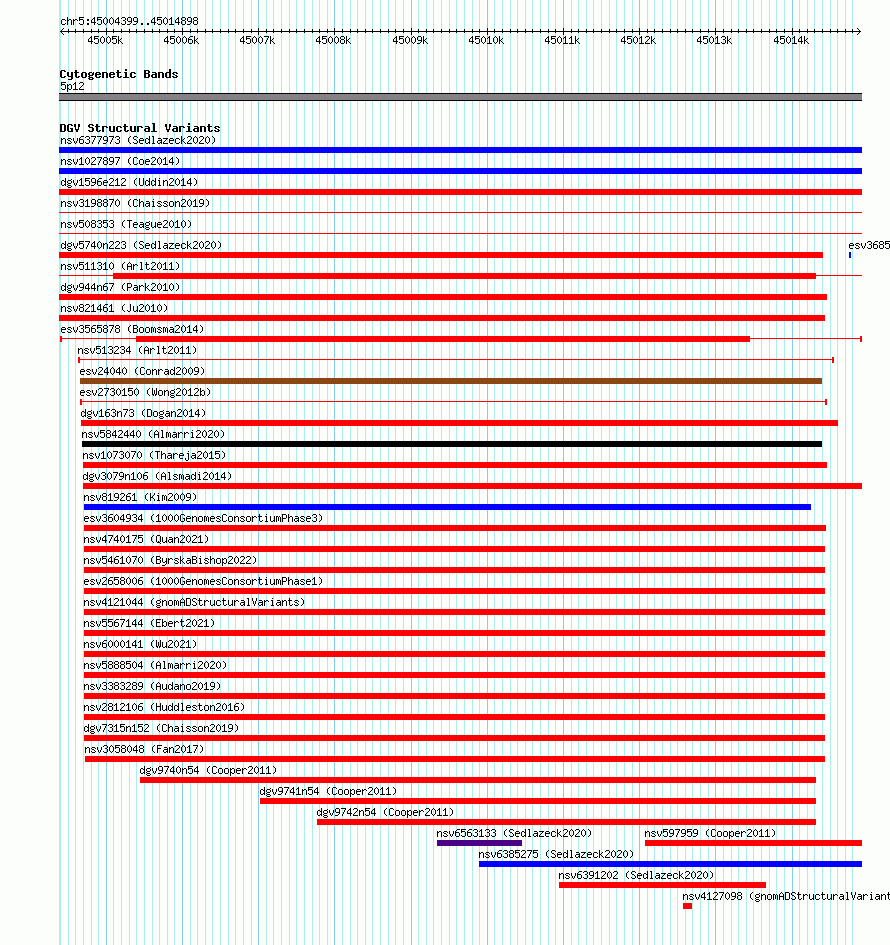
Task: Click esv2658006 (1000GenomesConsortiumPhase1) label
Action: coord(203,582)
